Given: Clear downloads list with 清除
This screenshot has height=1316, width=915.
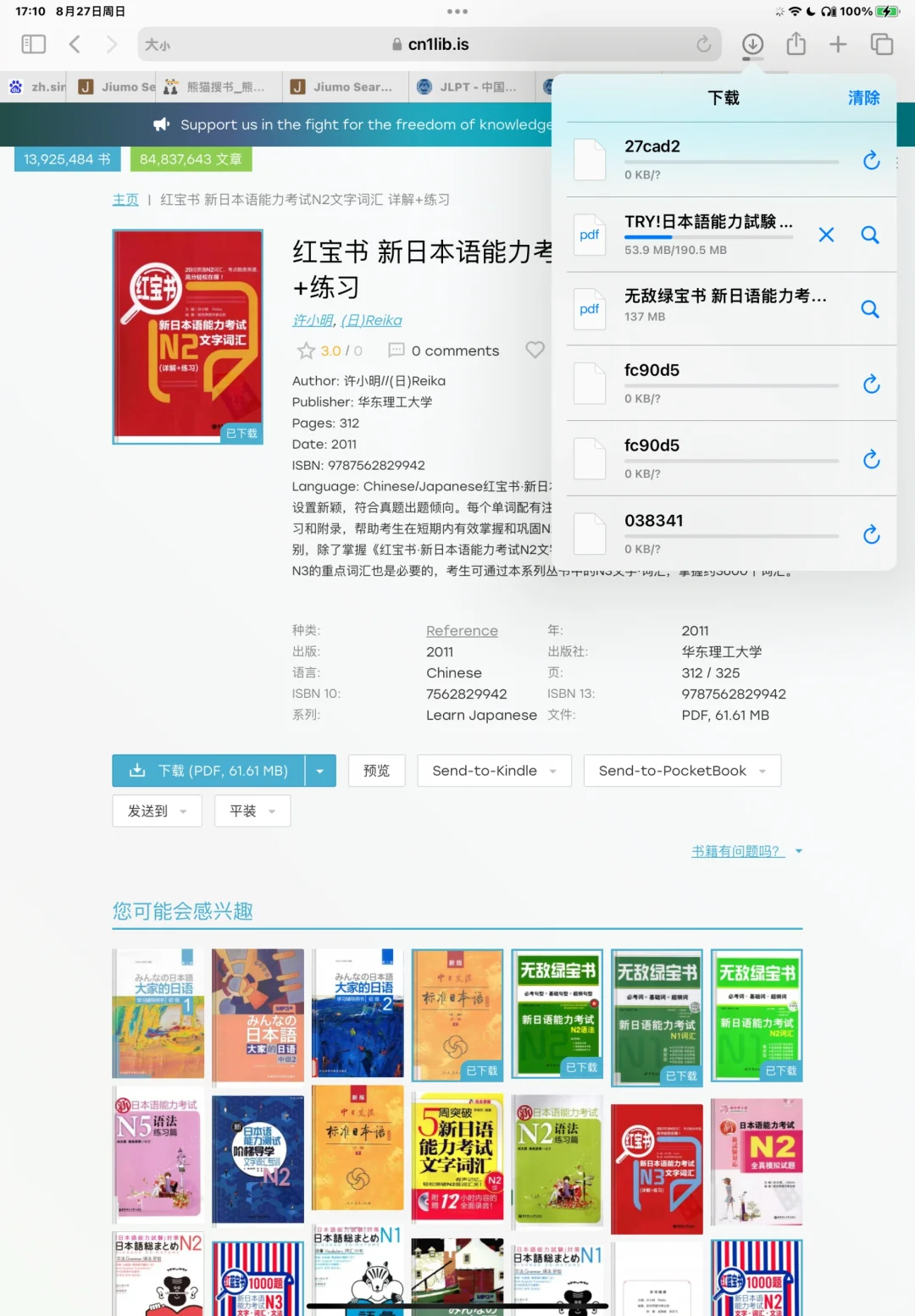Looking at the screenshot, I should [x=864, y=98].
